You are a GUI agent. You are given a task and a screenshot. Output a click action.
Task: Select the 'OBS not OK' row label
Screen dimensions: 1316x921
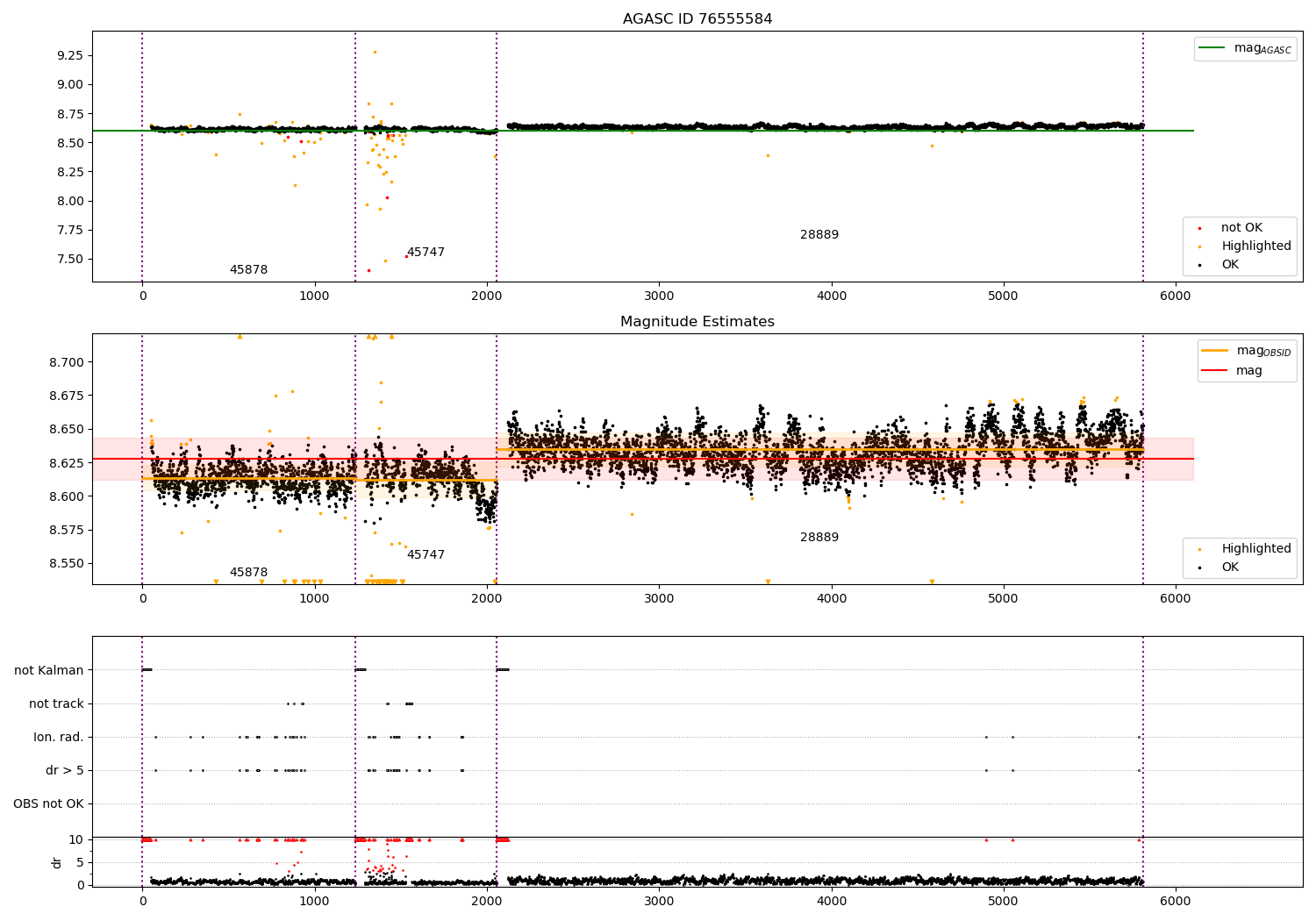pyautogui.click(x=48, y=804)
